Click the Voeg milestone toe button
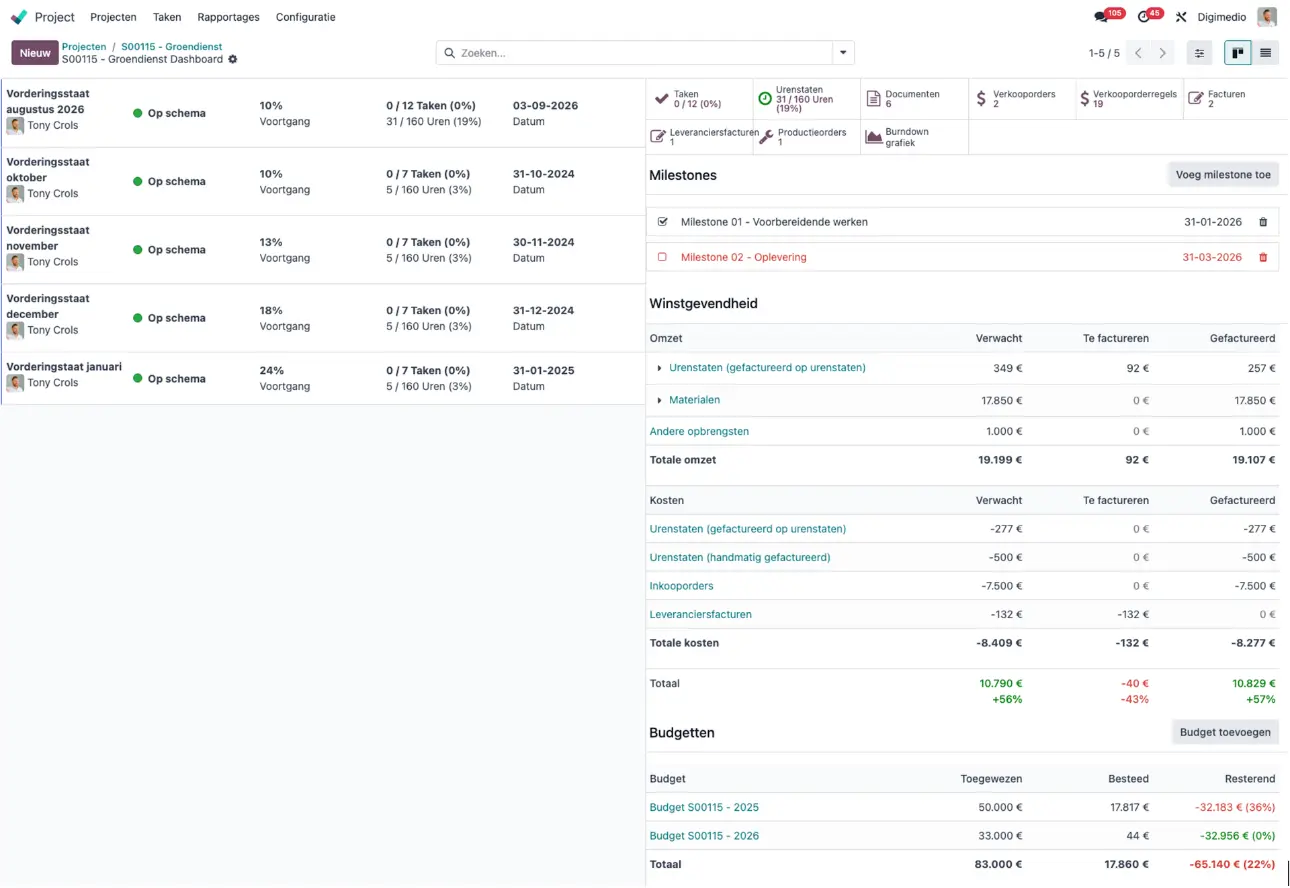The height and width of the screenshot is (888, 1290). click(x=1223, y=175)
